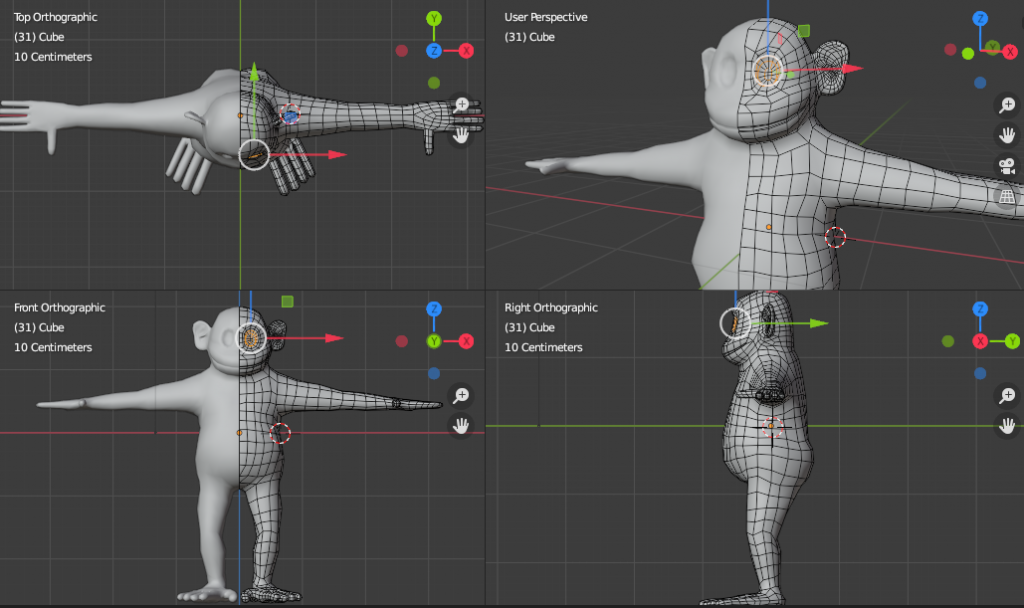This screenshot has height=608, width=1024.
Task: Click '(31) Cube' text in Right Orthographic view
Action: [x=530, y=327]
